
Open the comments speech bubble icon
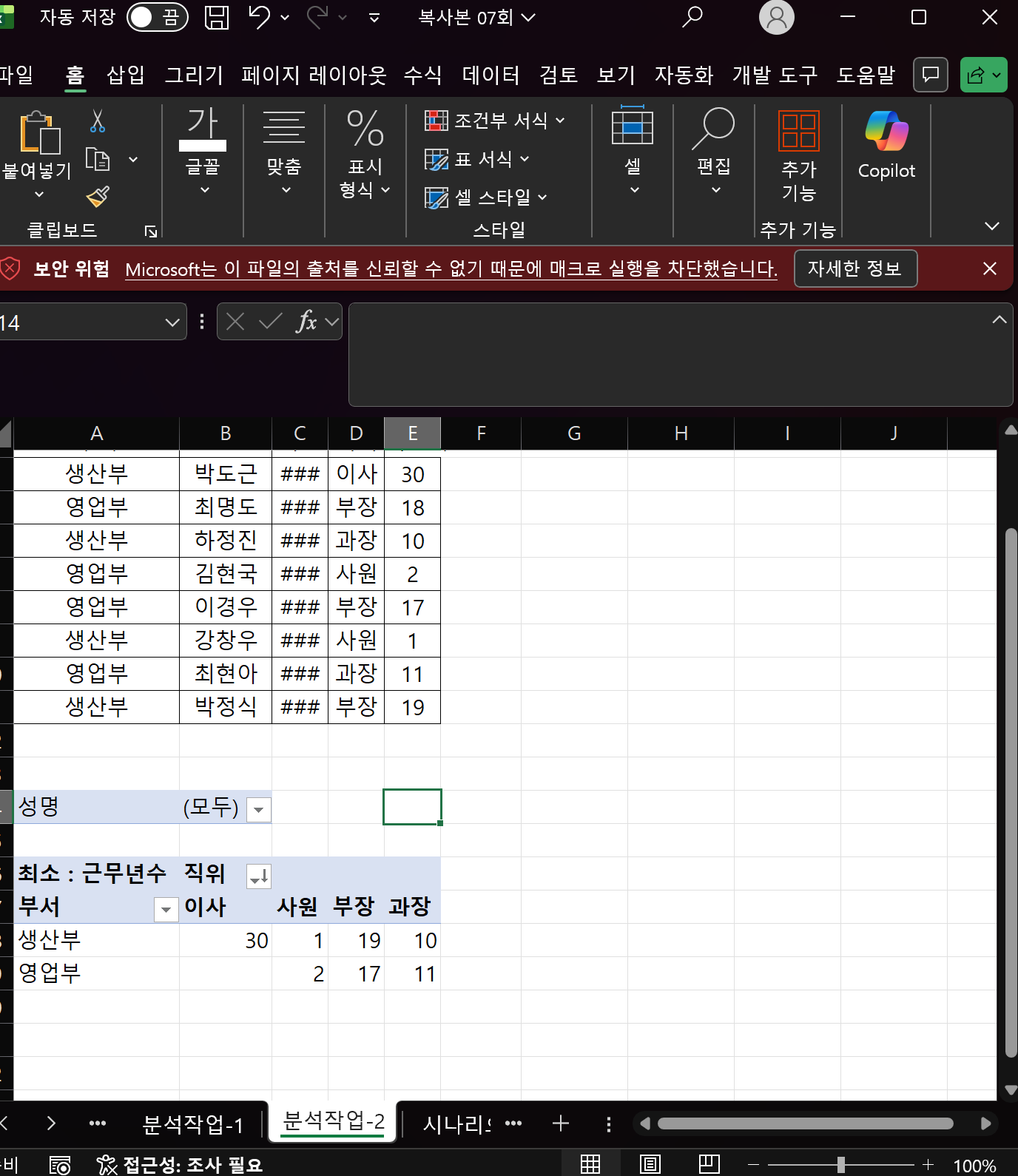click(931, 75)
